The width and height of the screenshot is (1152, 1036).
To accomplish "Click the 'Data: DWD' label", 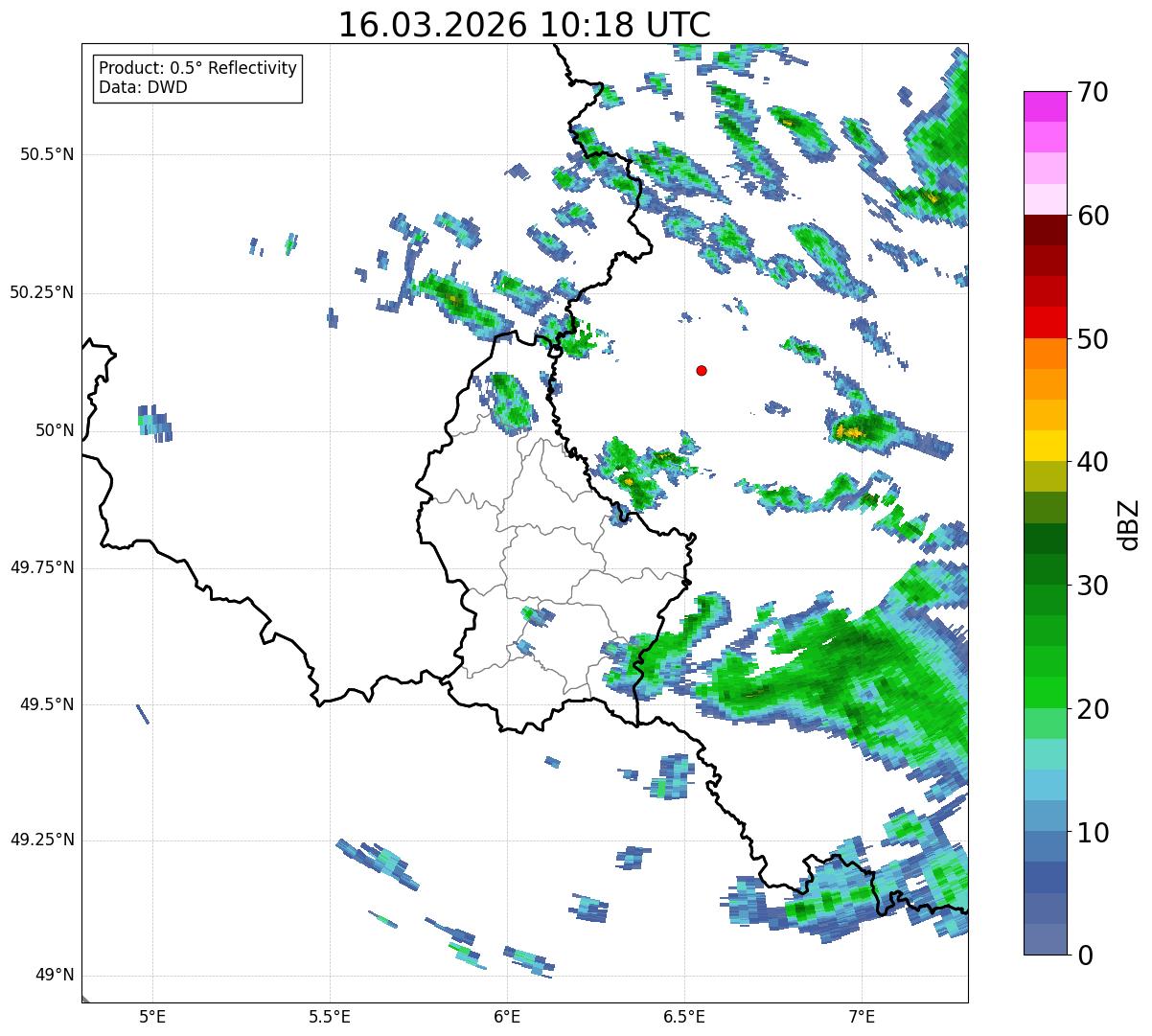I will 143,87.
